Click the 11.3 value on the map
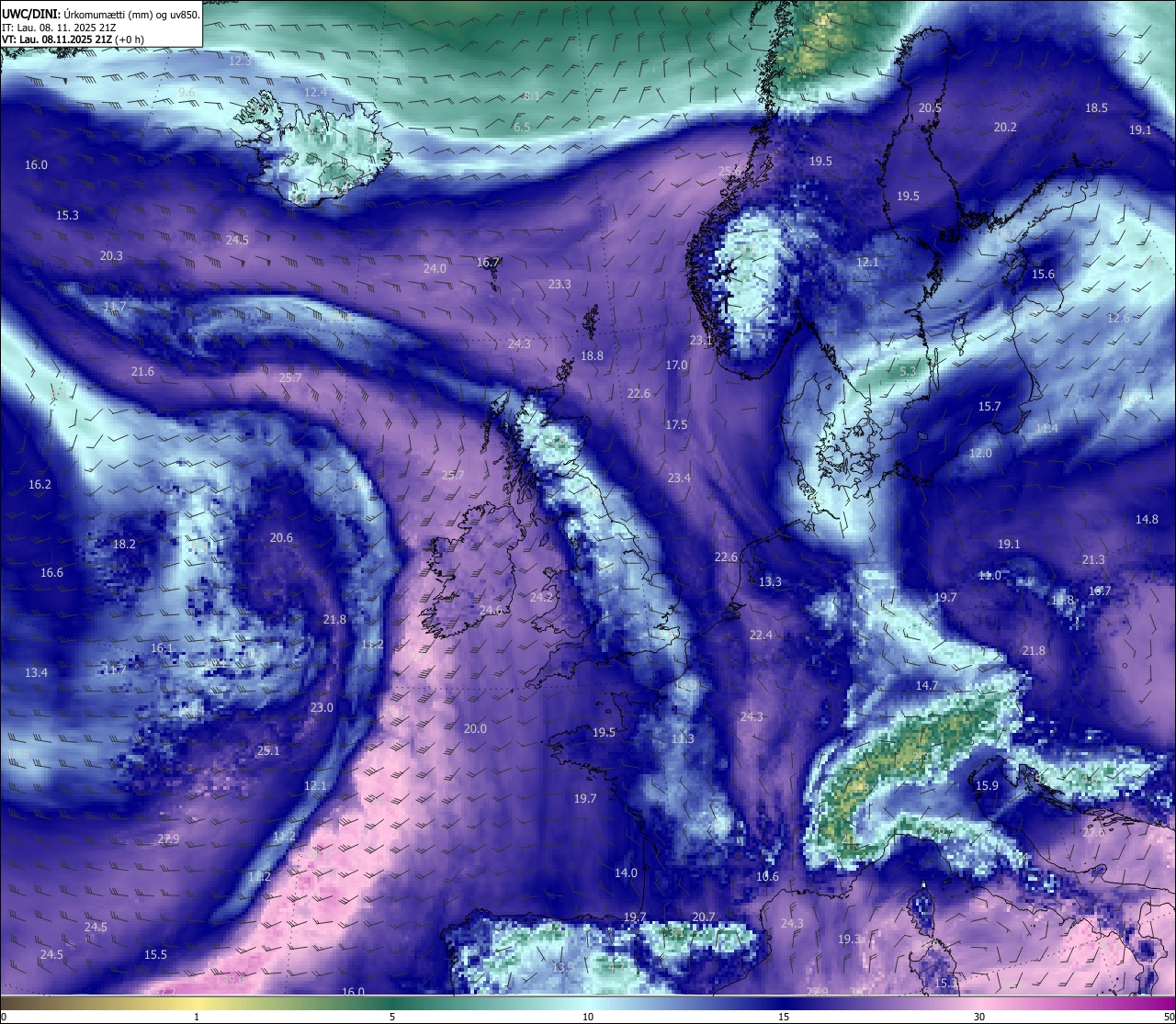This screenshot has width=1176, height=1024. click(683, 739)
